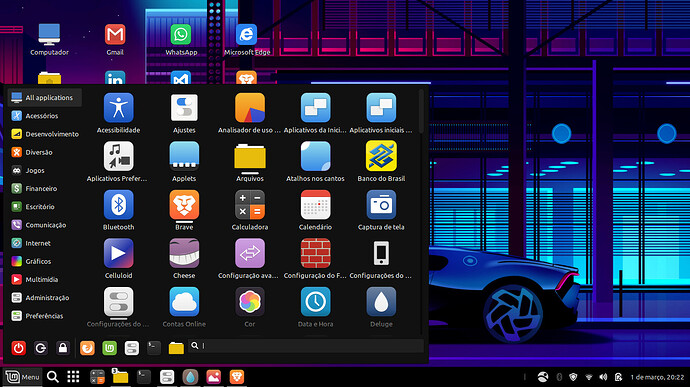Open image viewer on the panel
This screenshot has width=690, height=387.
pos(213,377)
